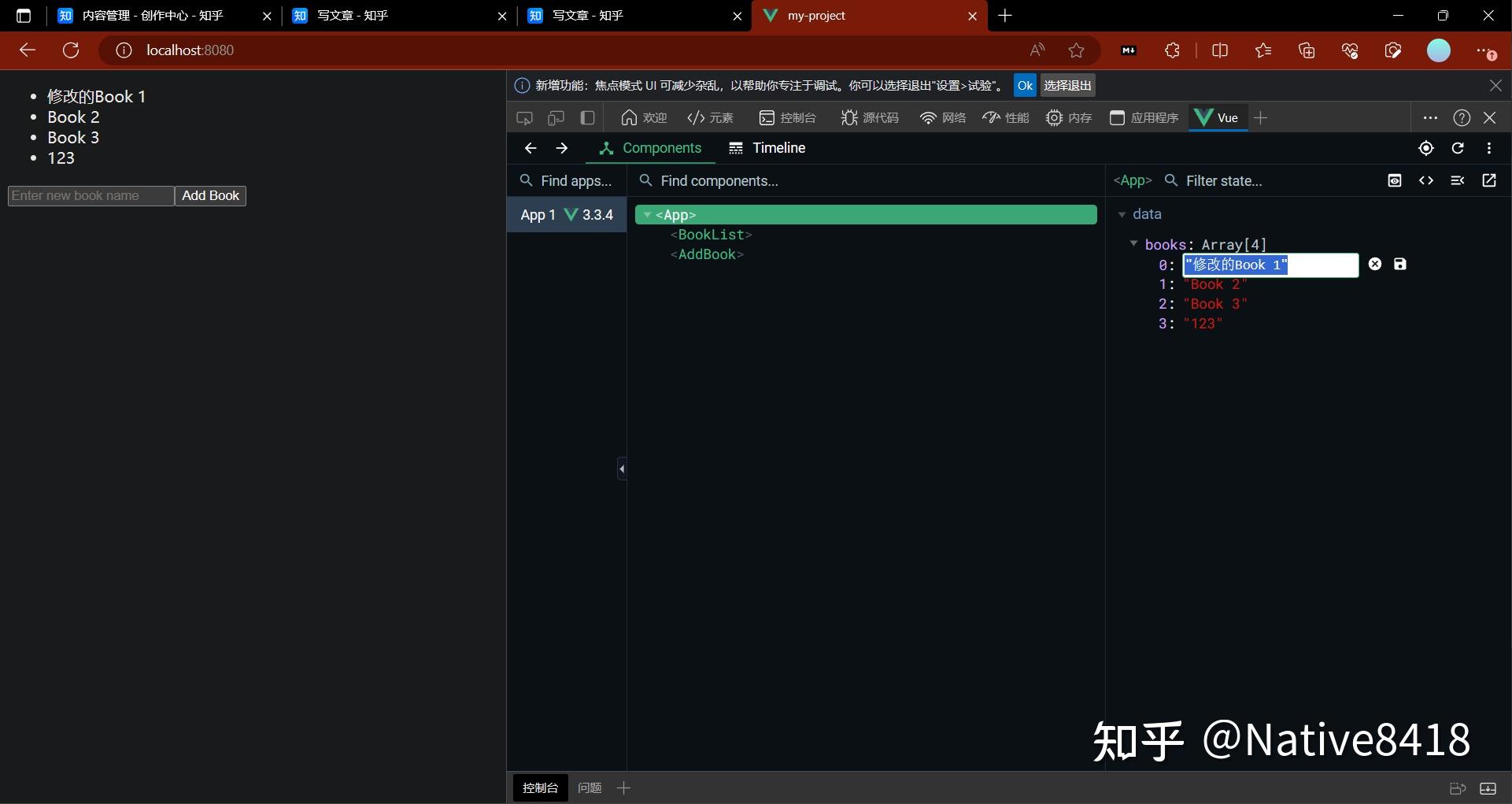Click the Ok button in the focus mode notice
Screen dimensions: 1512x804
[1025, 86]
